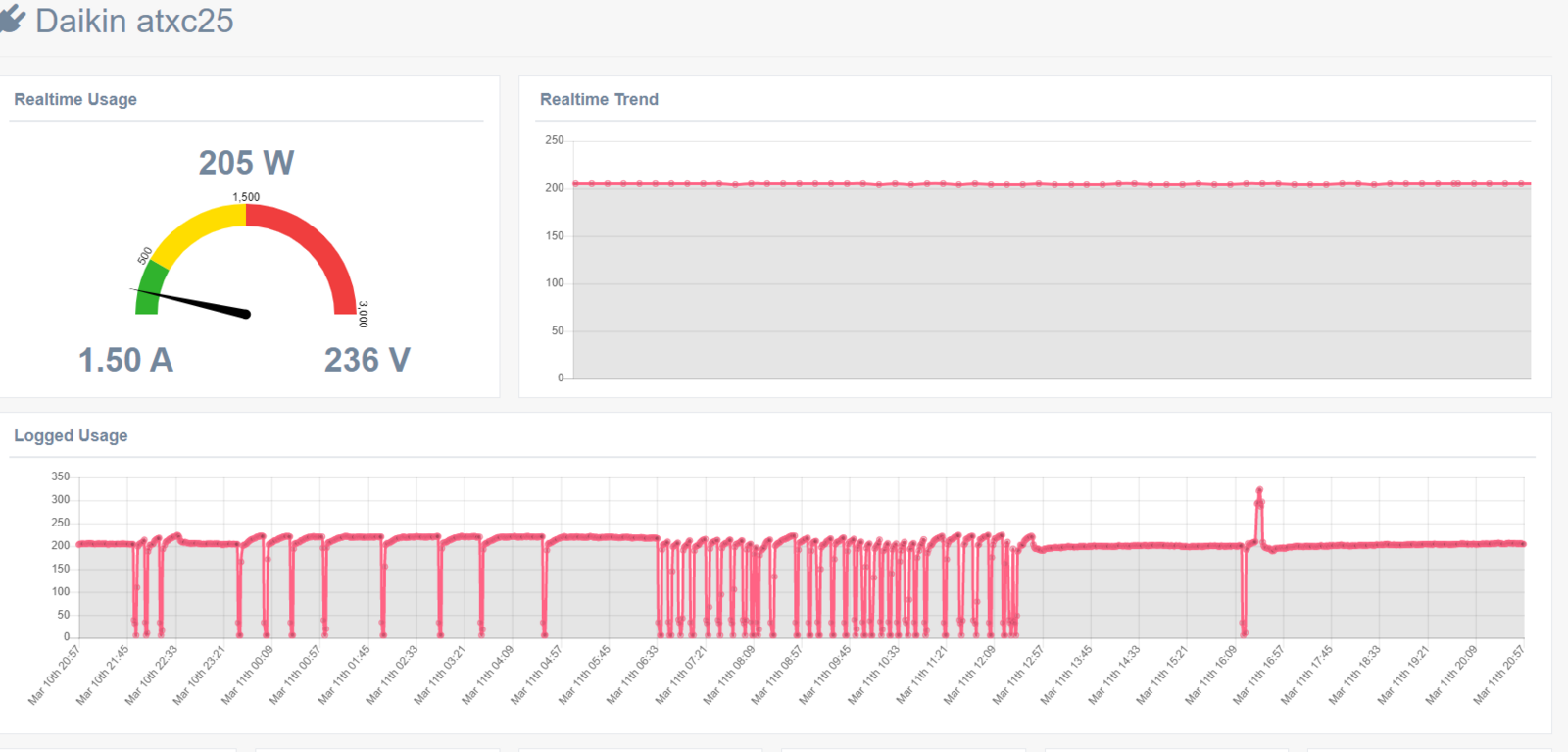Select the Daikin atxc25 page title

coord(134,21)
